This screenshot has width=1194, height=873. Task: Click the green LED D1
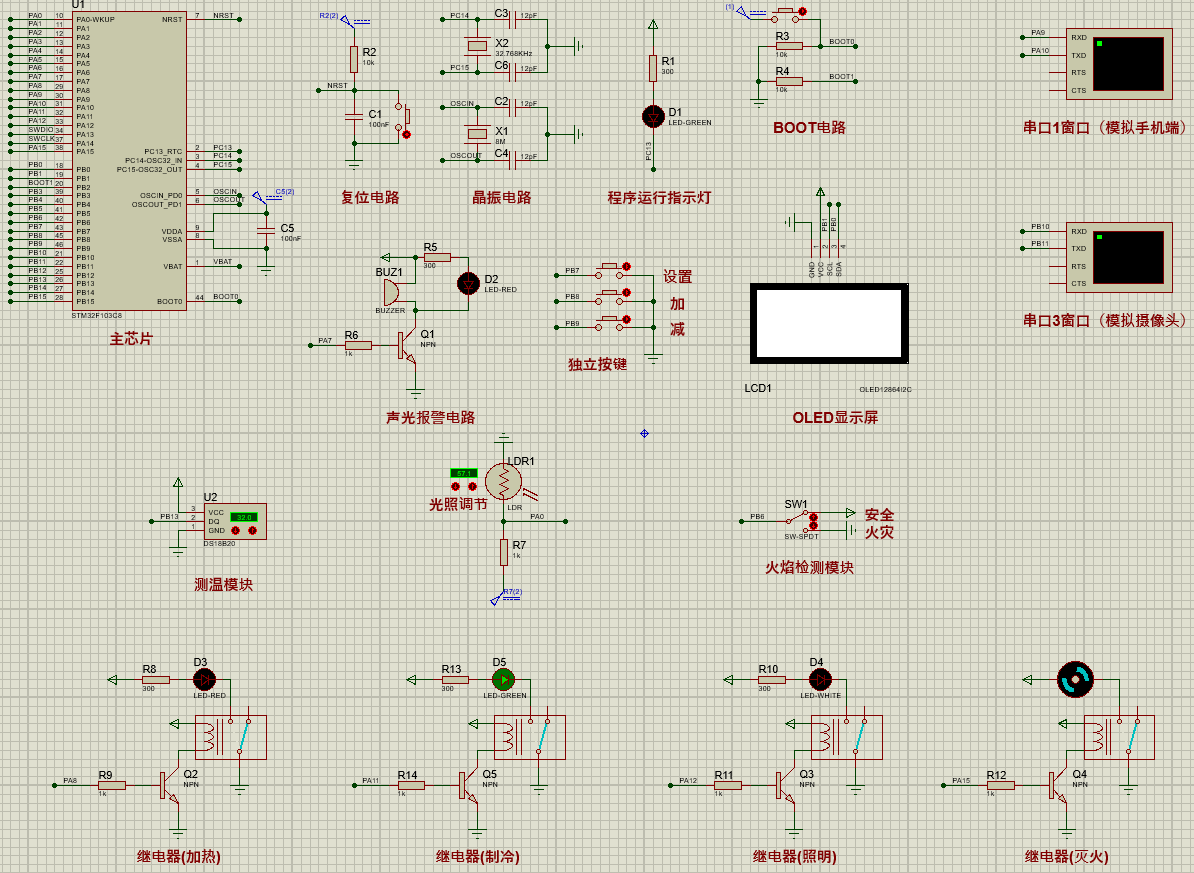point(653,117)
